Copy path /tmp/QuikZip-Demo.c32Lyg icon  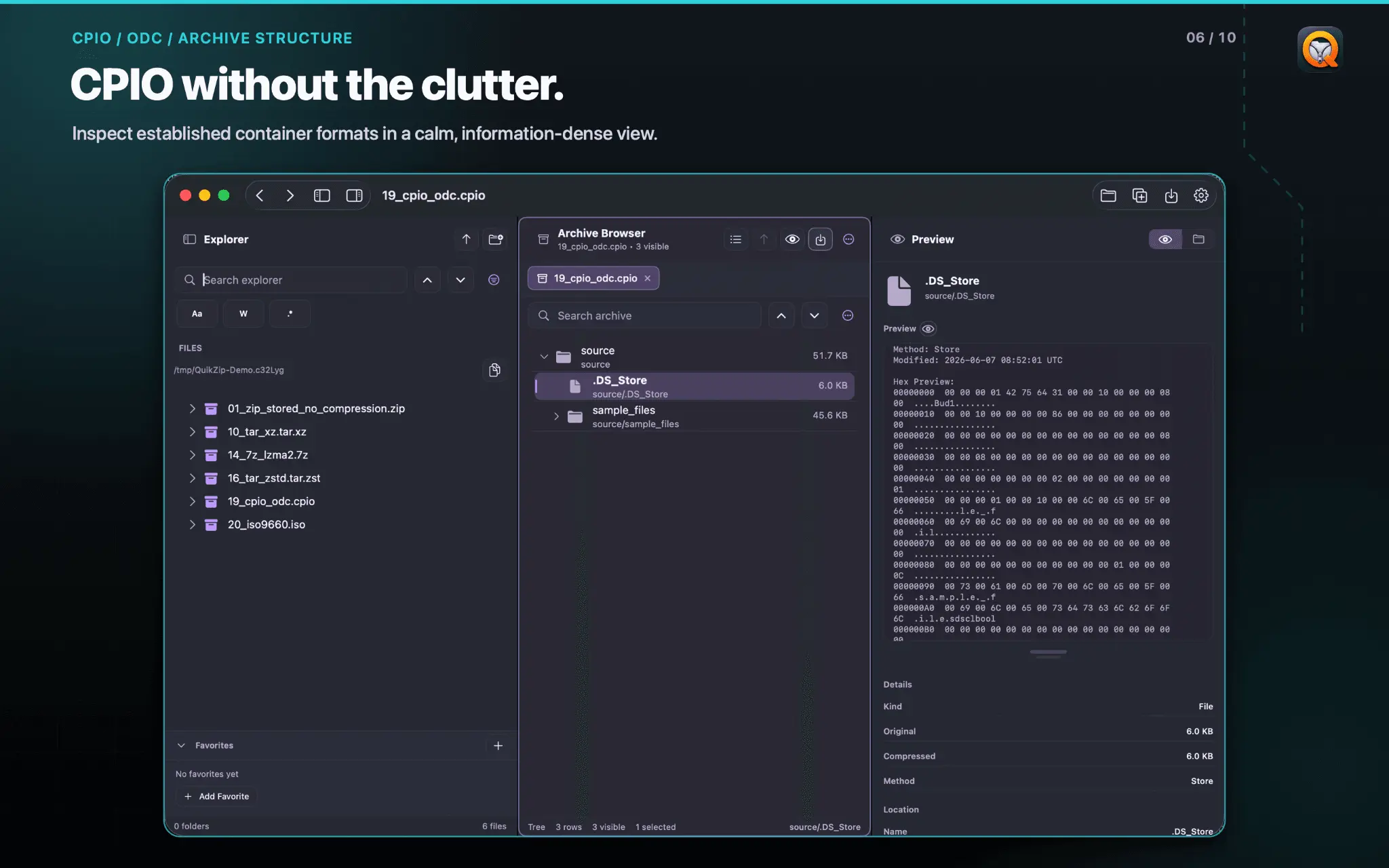click(x=494, y=370)
